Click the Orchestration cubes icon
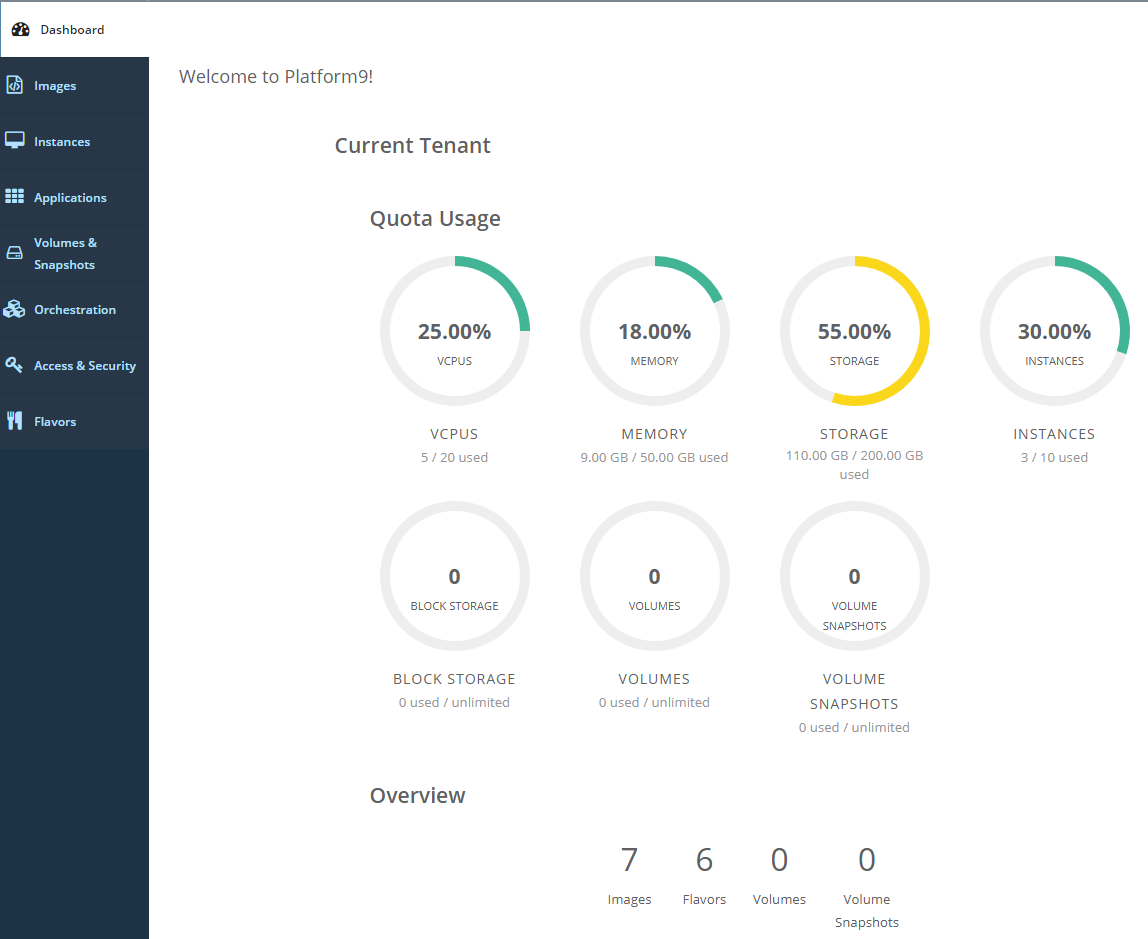 pyautogui.click(x=14, y=309)
